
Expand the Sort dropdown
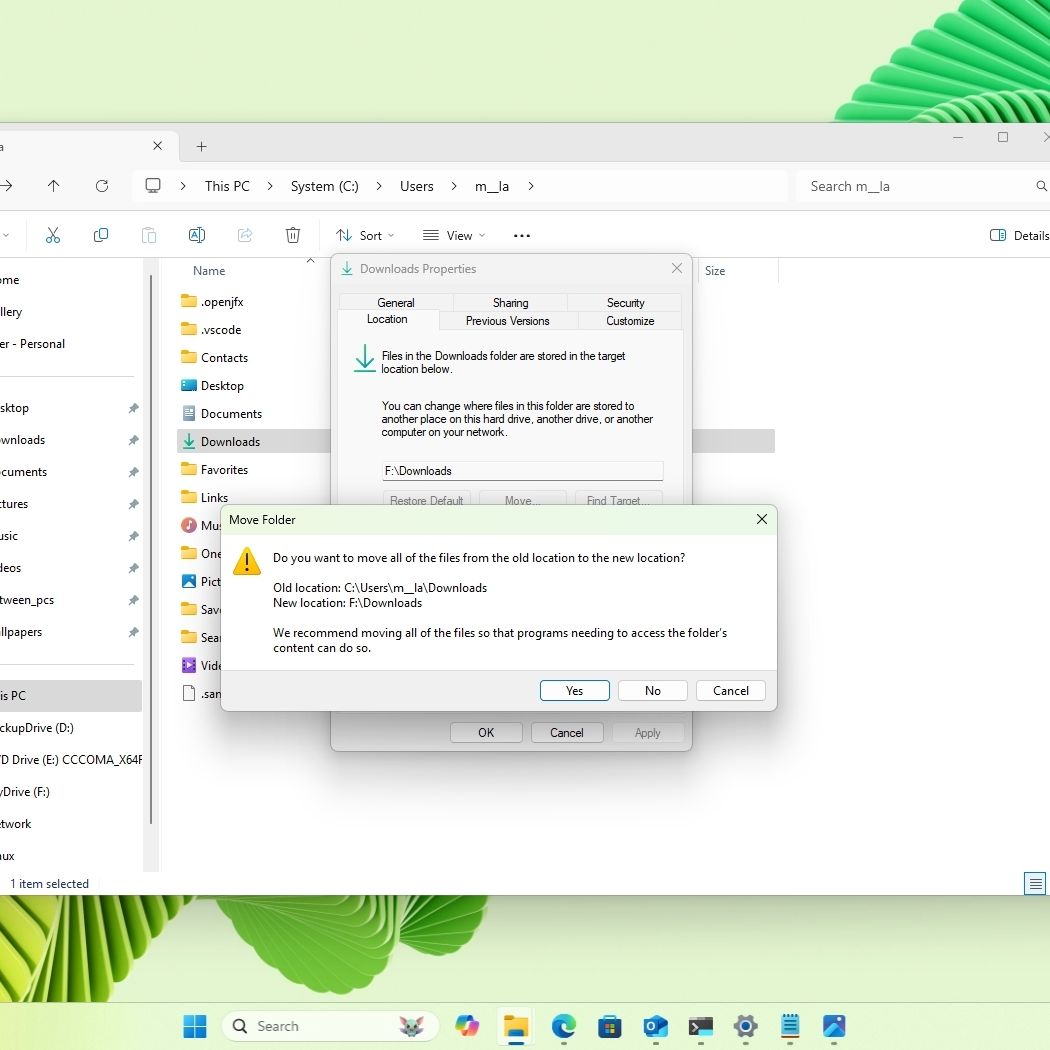click(x=366, y=236)
